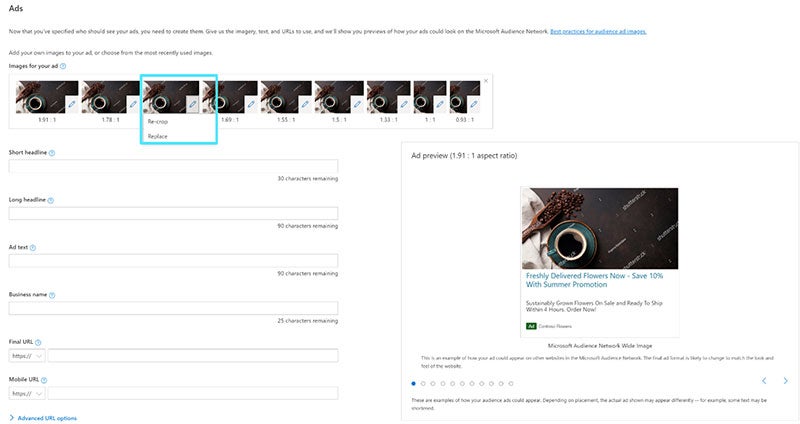800x424 pixels.
Task: Select the first filled preview carousel dot
Action: click(413, 384)
